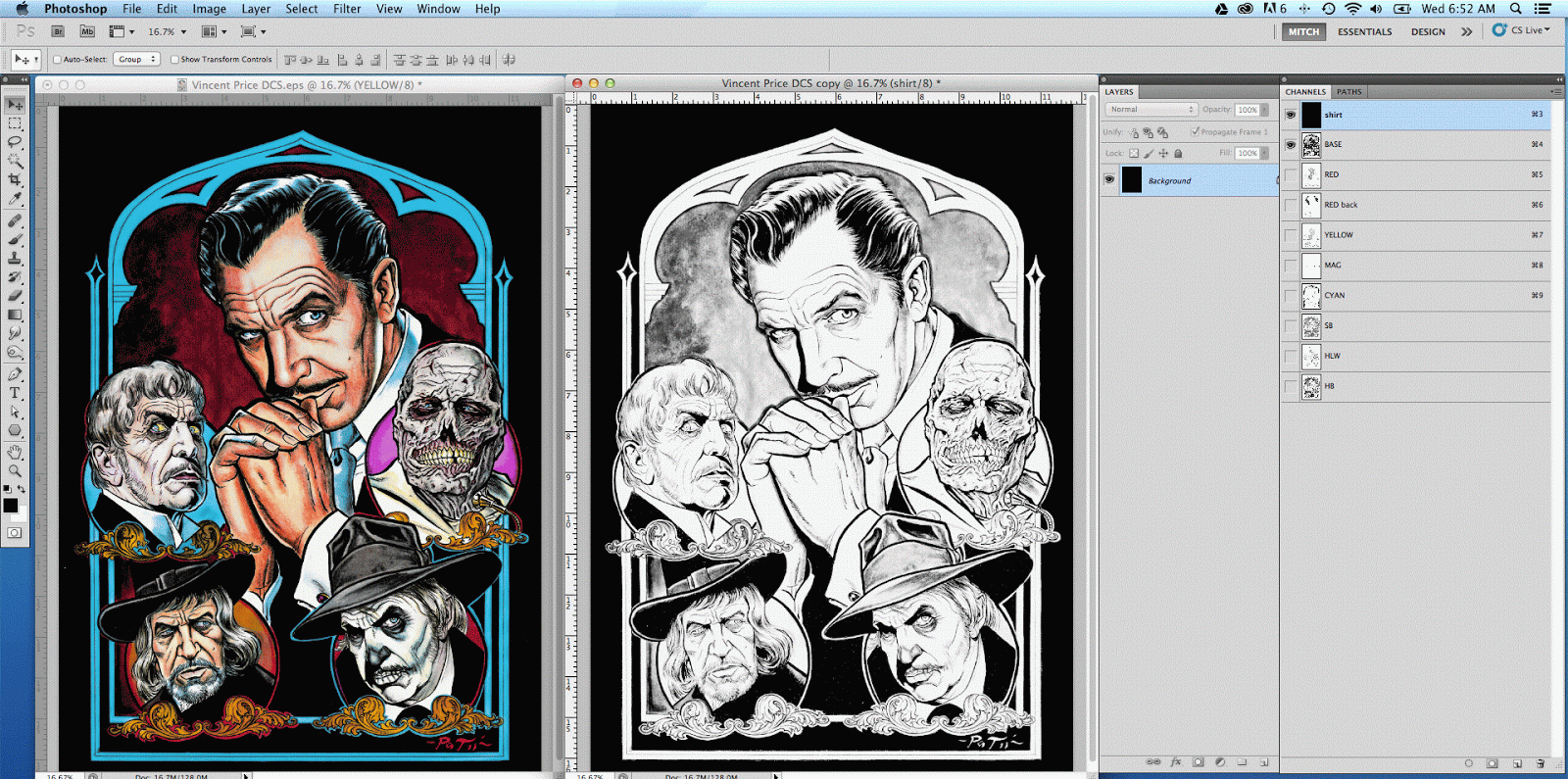Click the auto-align layers icon in options bar
Screen dimensions: 1568x779
[509, 60]
